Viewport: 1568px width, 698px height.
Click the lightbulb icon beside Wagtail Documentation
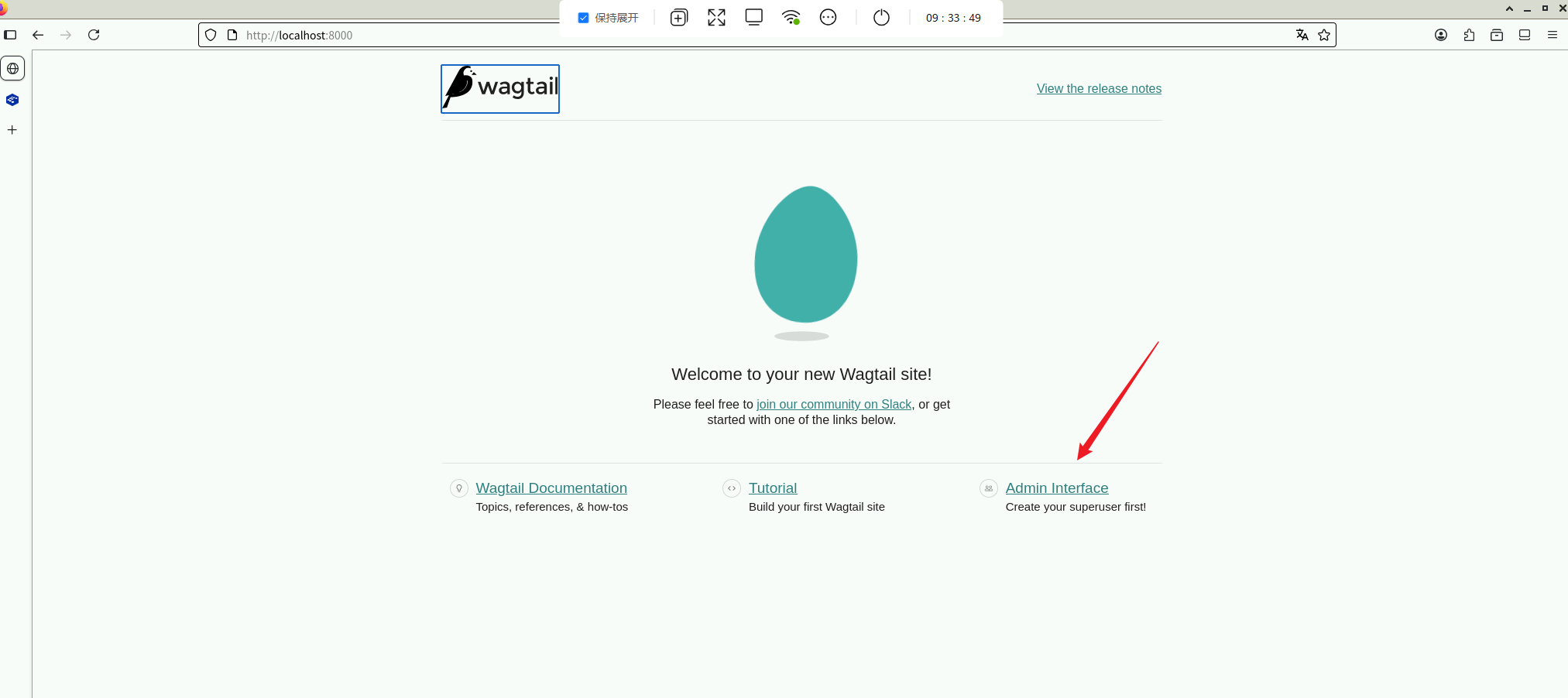(459, 488)
